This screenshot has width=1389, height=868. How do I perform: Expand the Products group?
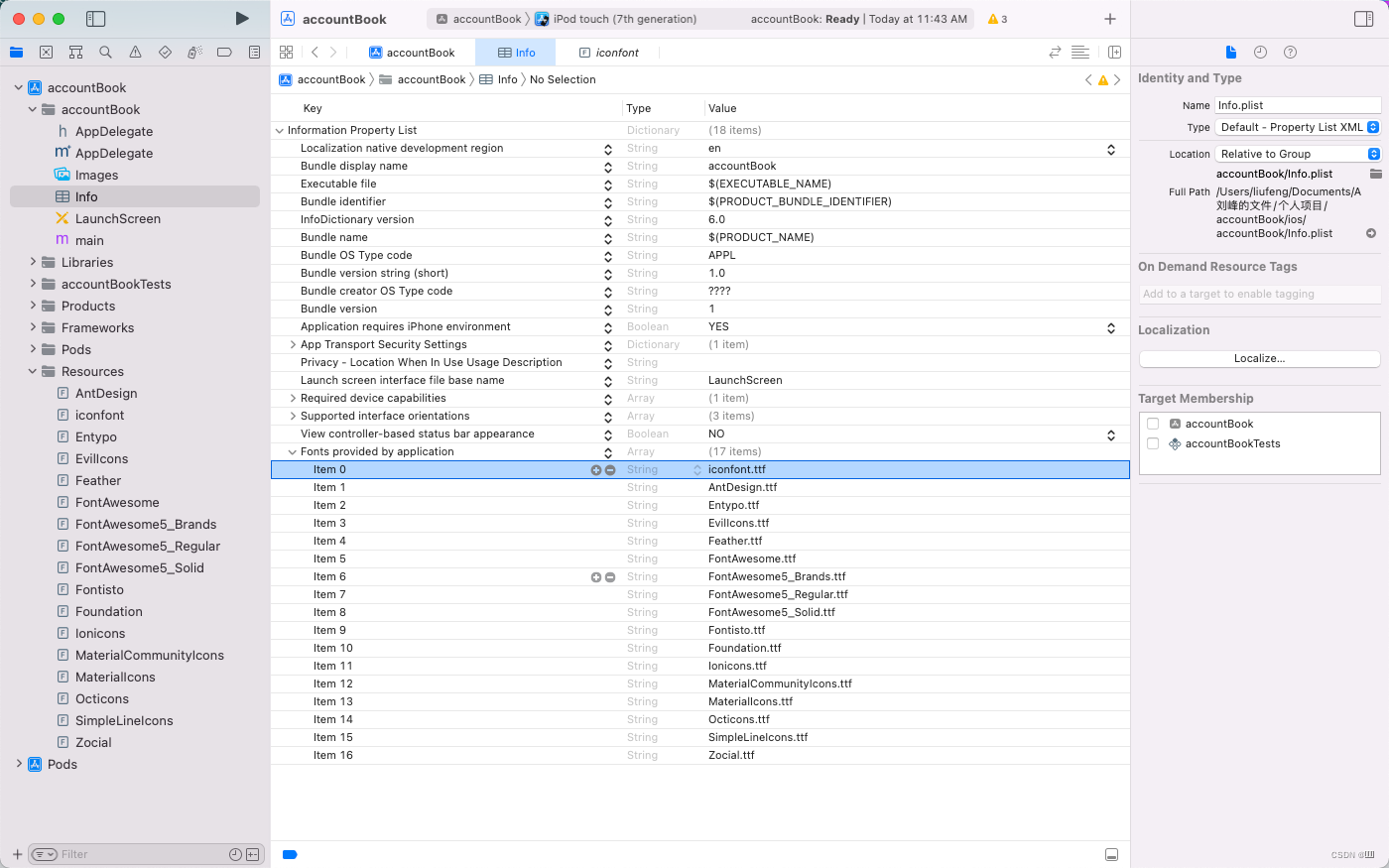(x=33, y=306)
